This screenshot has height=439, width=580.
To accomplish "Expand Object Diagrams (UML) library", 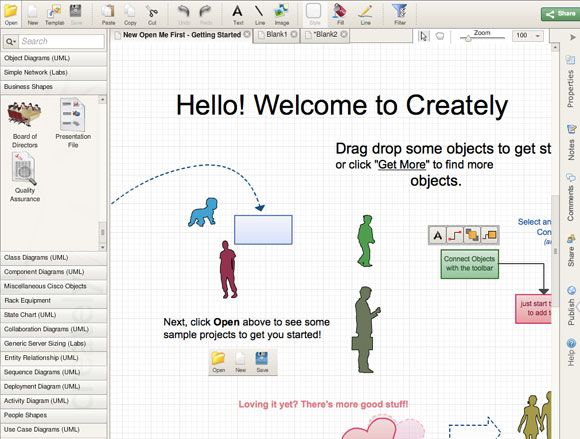I will pos(54,58).
